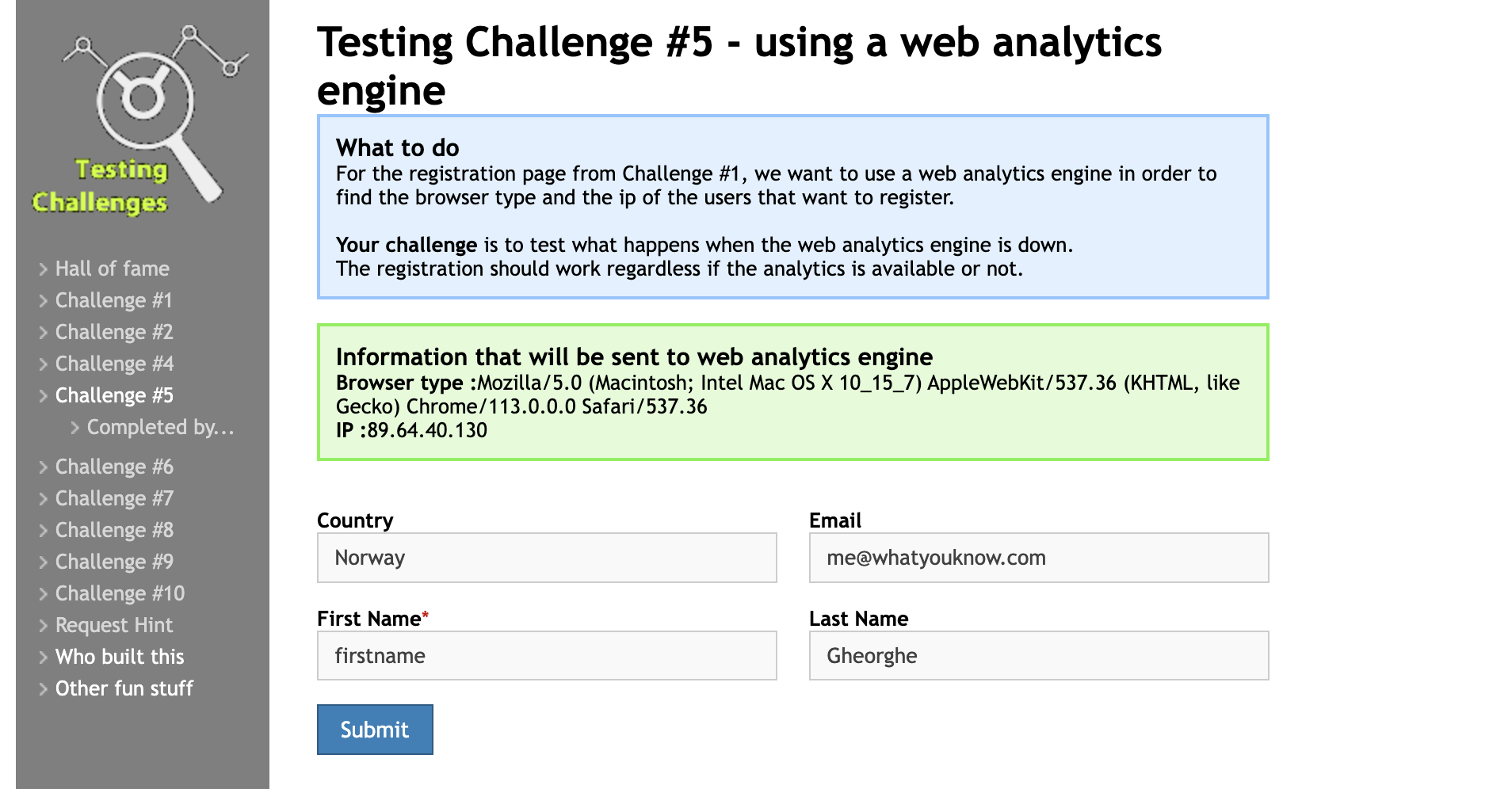Go to Challenge #6

[x=114, y=467]
